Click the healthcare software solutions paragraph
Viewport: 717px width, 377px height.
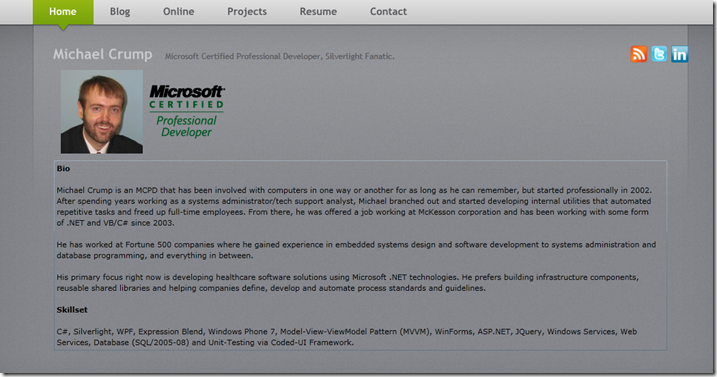(348, 282)
